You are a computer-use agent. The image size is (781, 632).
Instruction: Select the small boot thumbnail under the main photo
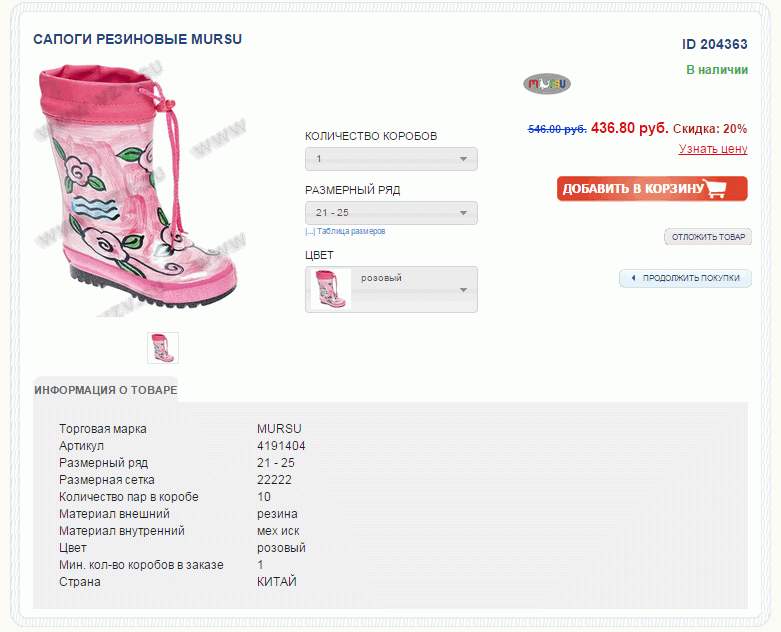[x=163, y=348]
